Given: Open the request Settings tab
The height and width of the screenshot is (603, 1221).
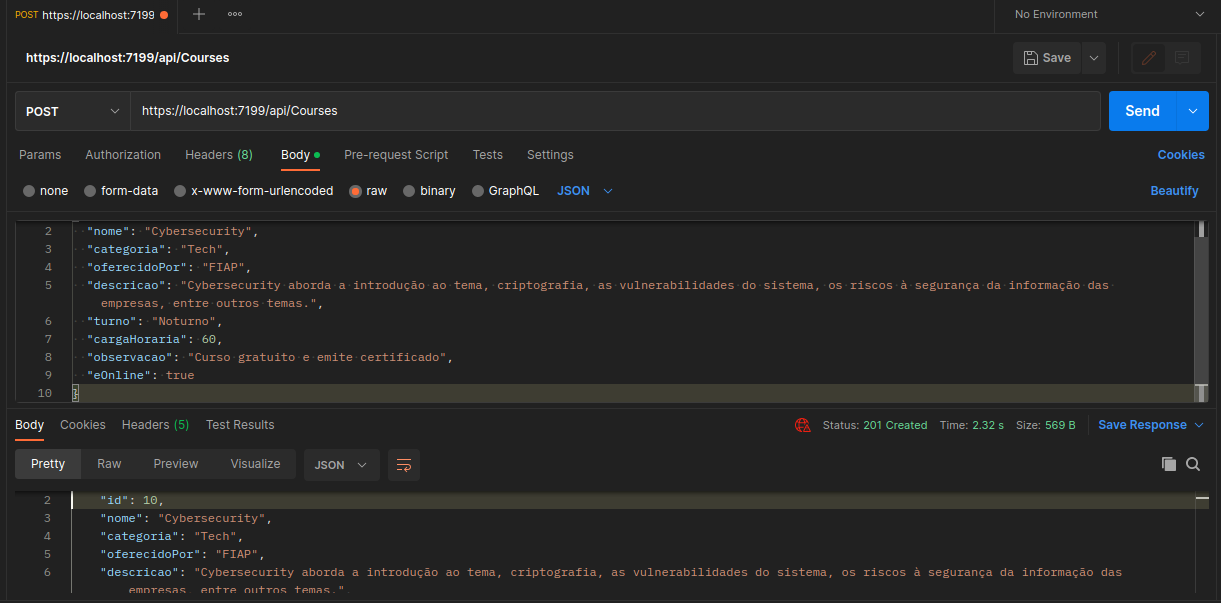Looking at the screenshot, I should click(x=550, y=155).
